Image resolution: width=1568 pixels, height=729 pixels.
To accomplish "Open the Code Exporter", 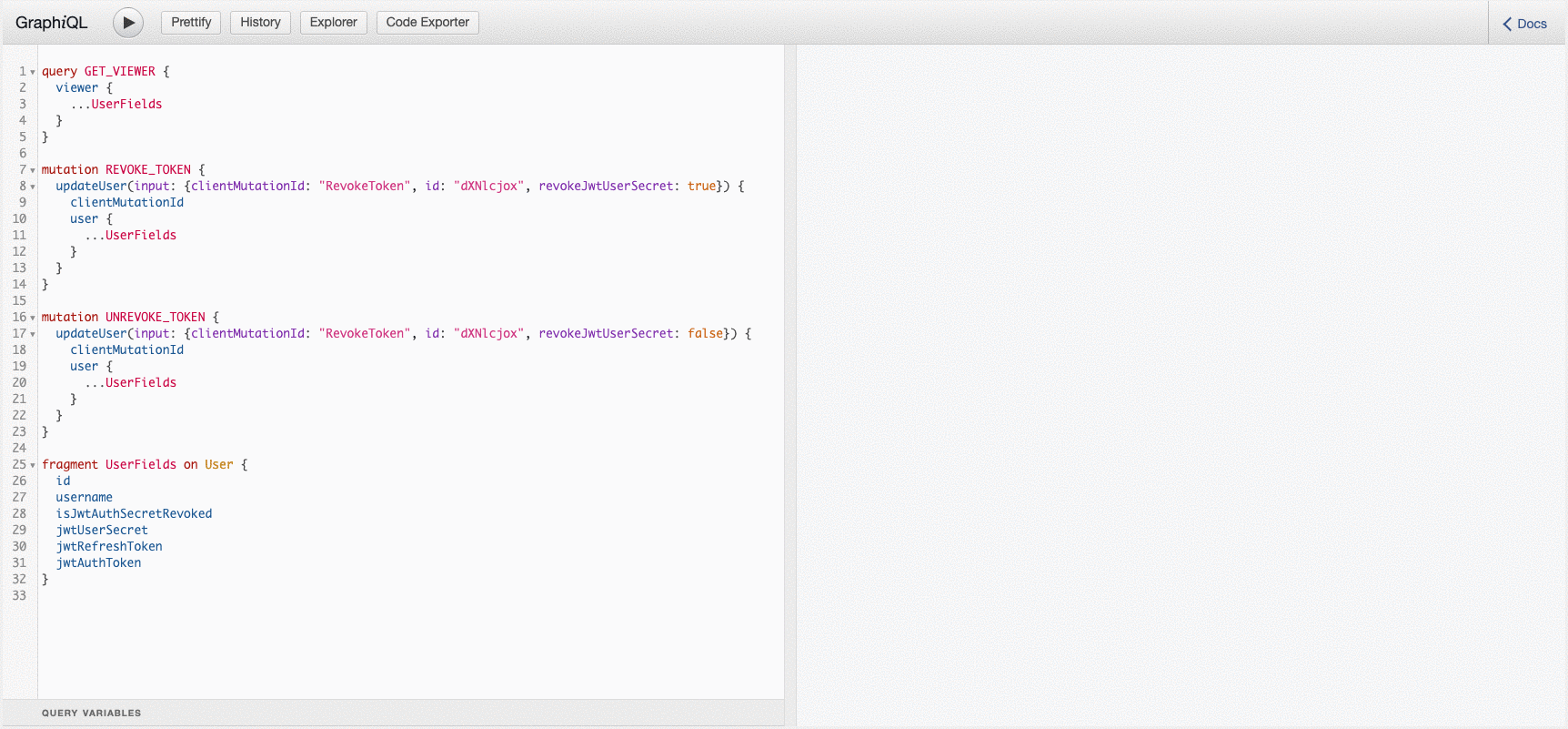I will (x=427, y=23).
